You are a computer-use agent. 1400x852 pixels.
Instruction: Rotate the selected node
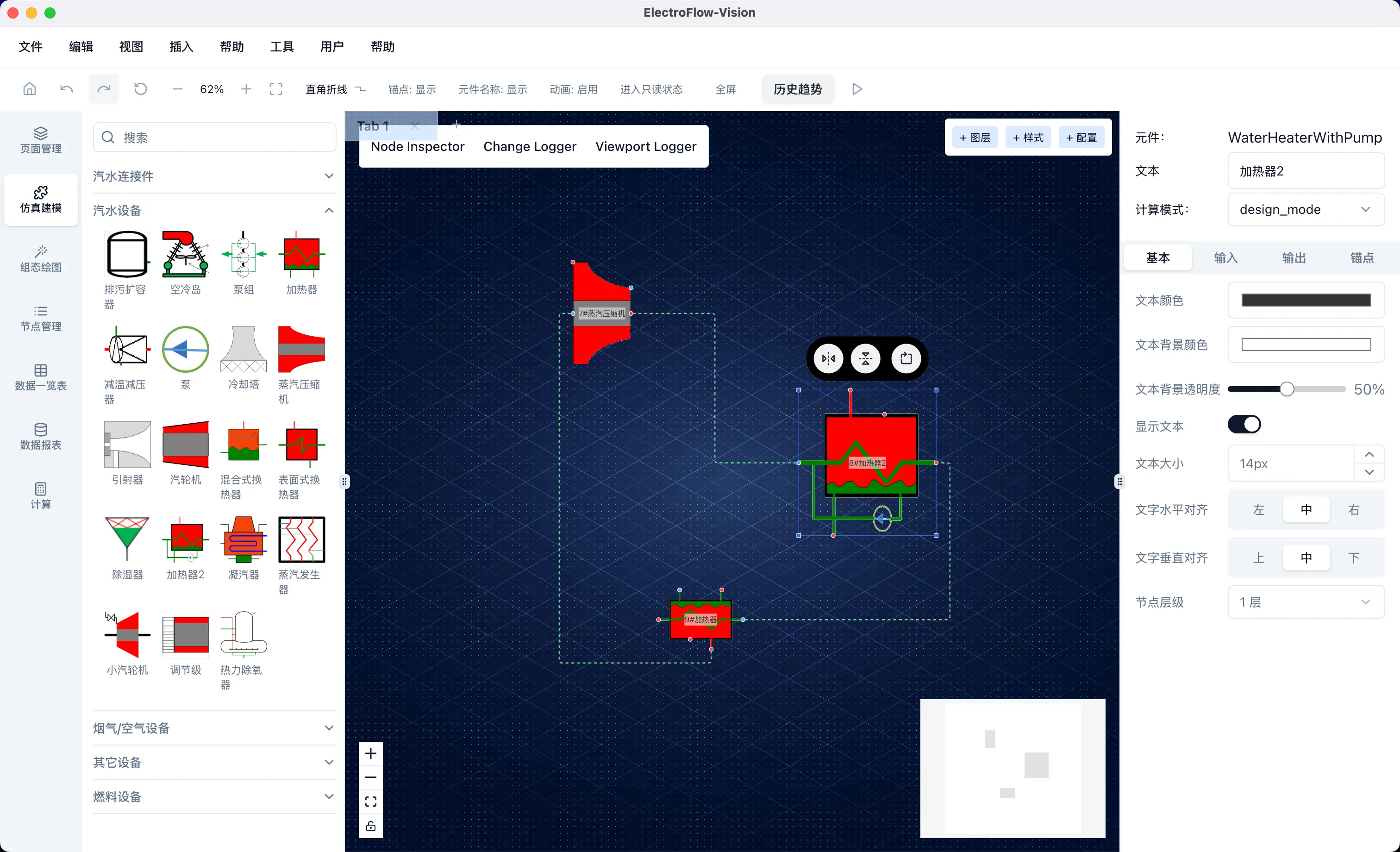(906, 359)
